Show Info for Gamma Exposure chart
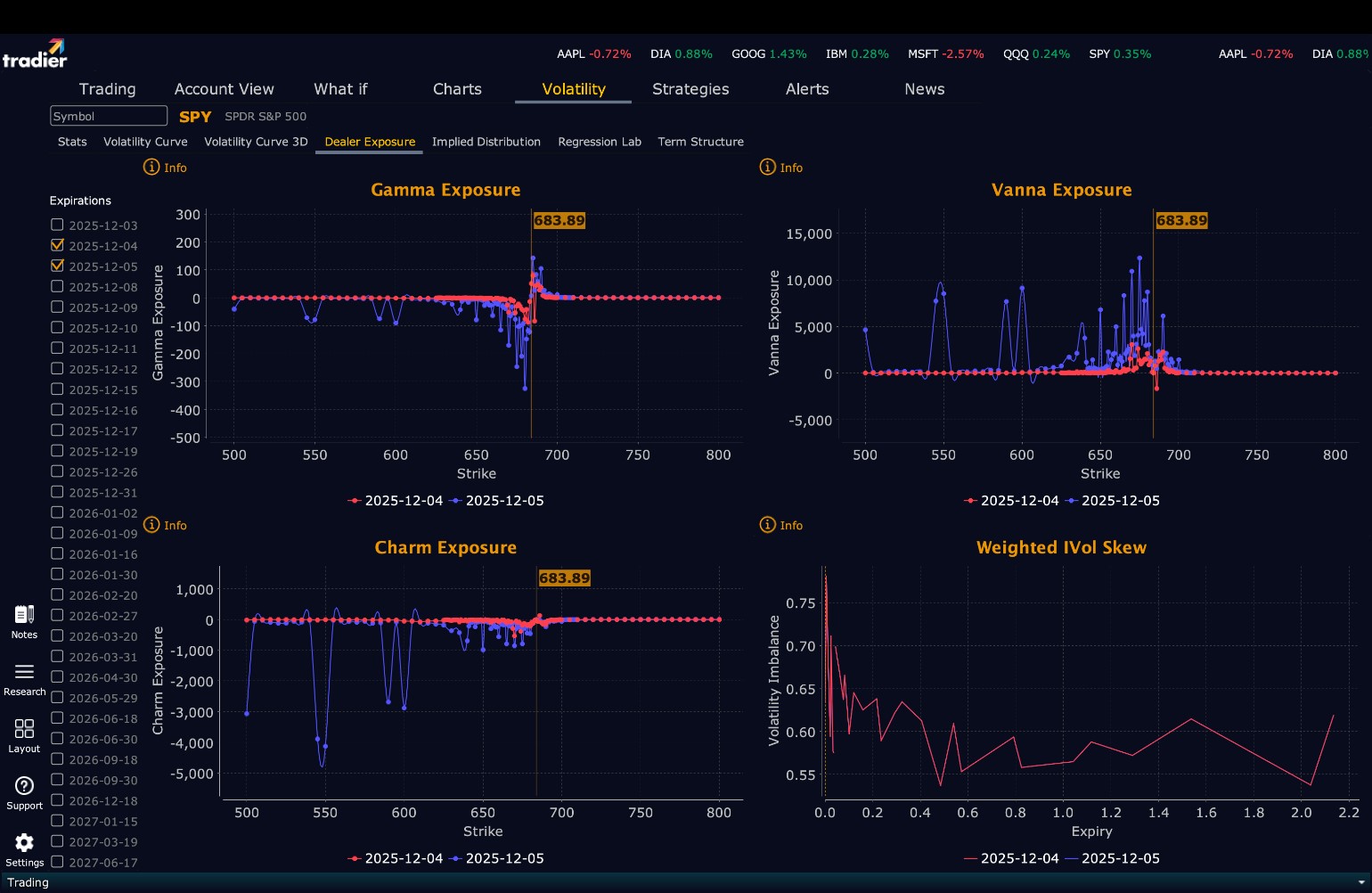1372x893 pixels. coord(165,168)
